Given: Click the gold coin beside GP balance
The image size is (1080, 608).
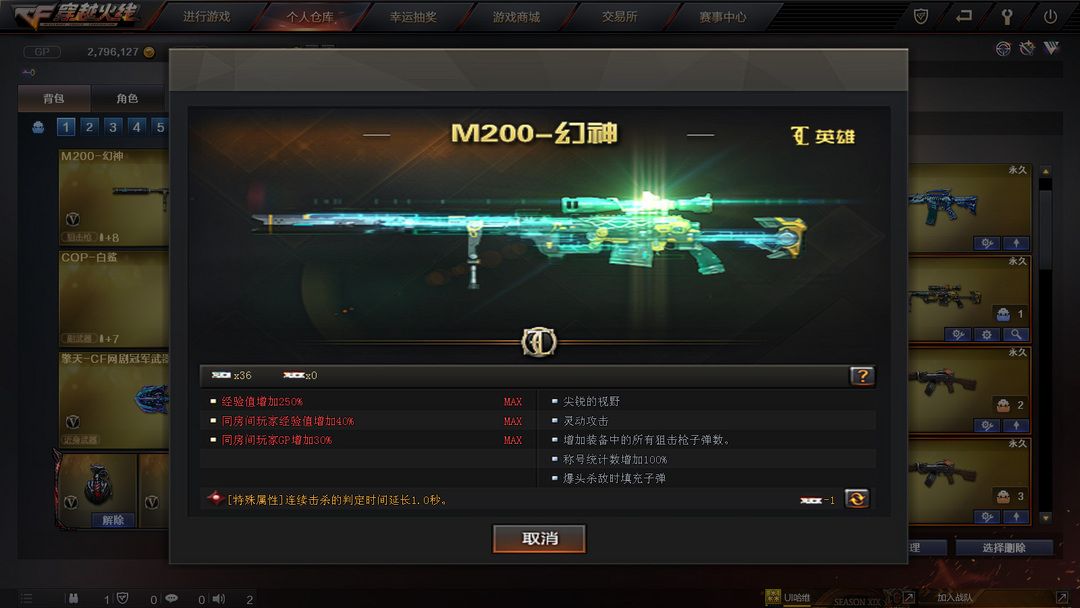Looking at the screenshot, I should (x=149, y=52).
